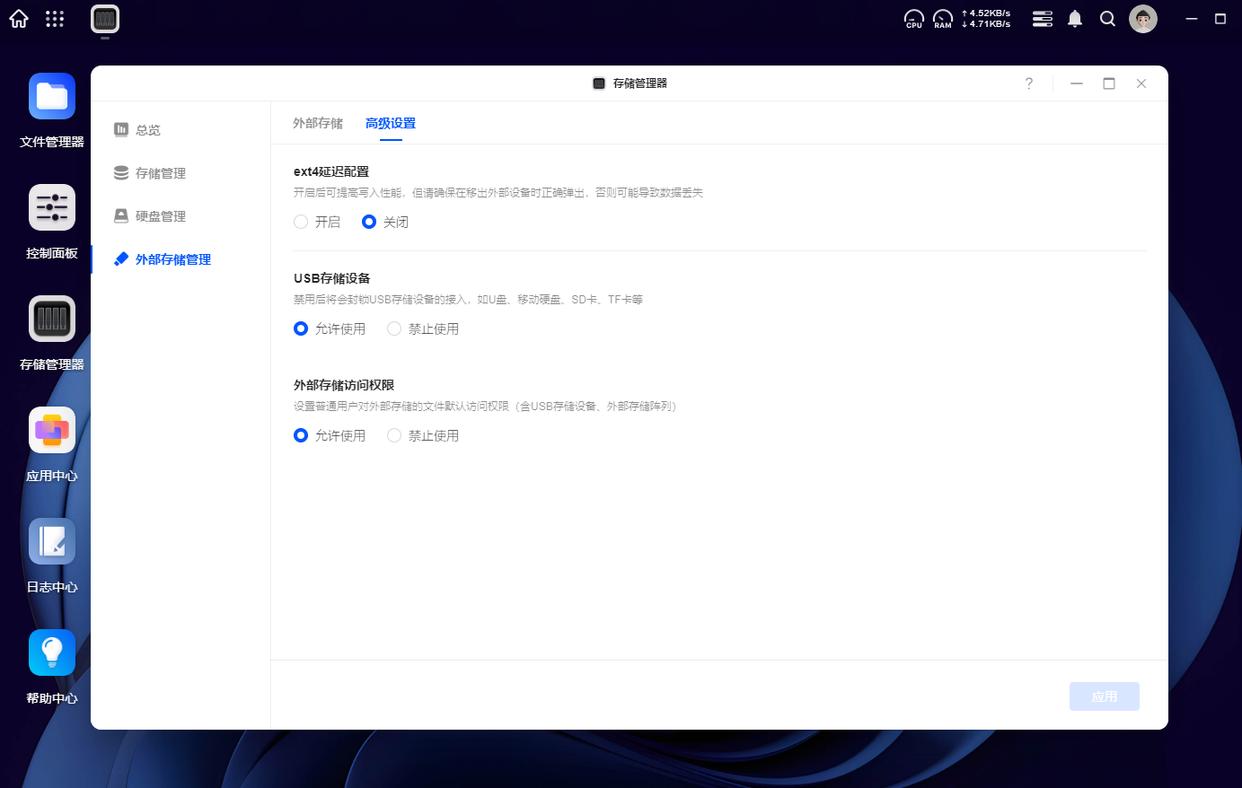Open the 文件管理器 desktop icon
The image size is (1242, 788).
pos(52,97)
